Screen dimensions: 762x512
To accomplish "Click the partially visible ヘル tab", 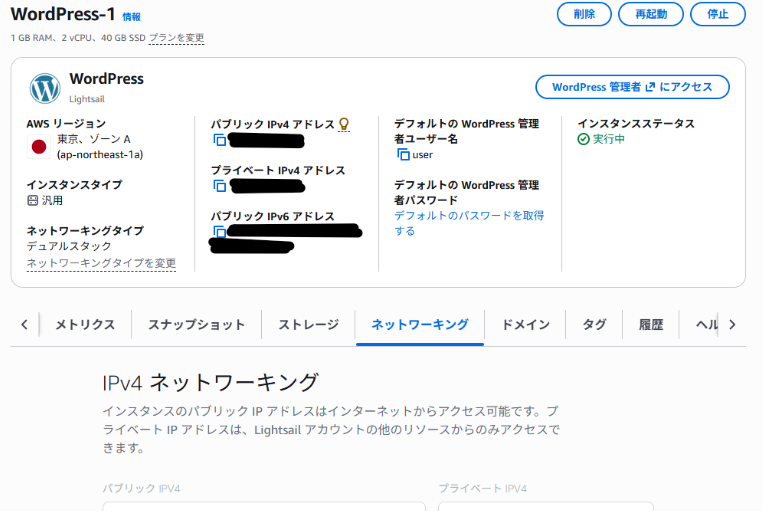I will (707, 324).
